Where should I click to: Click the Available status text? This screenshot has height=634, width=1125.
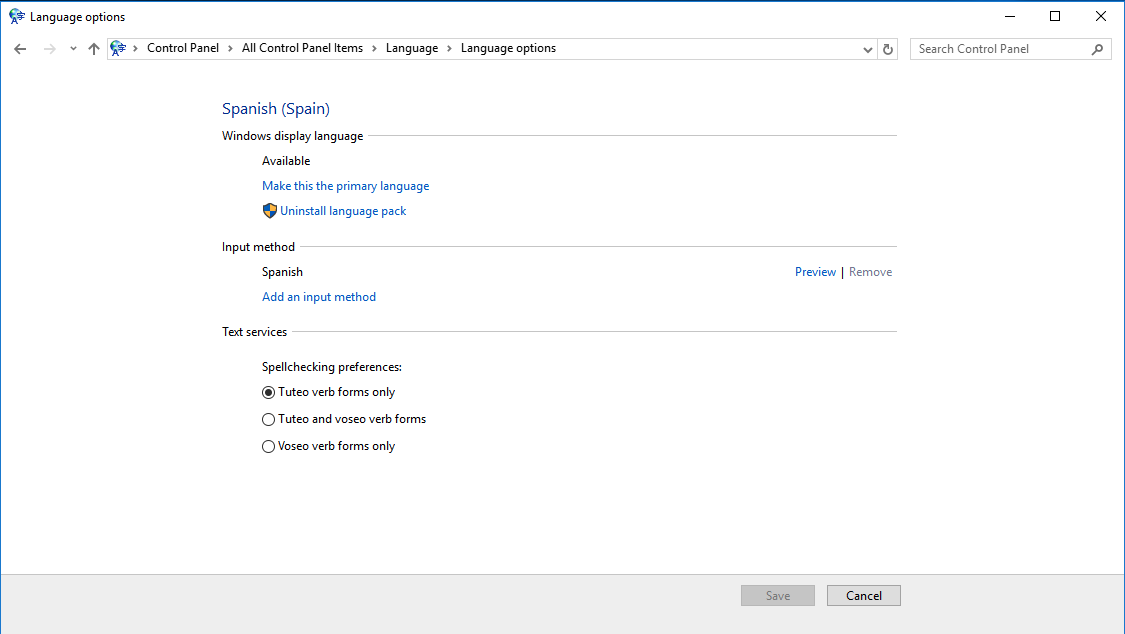[x=286, y=161]
